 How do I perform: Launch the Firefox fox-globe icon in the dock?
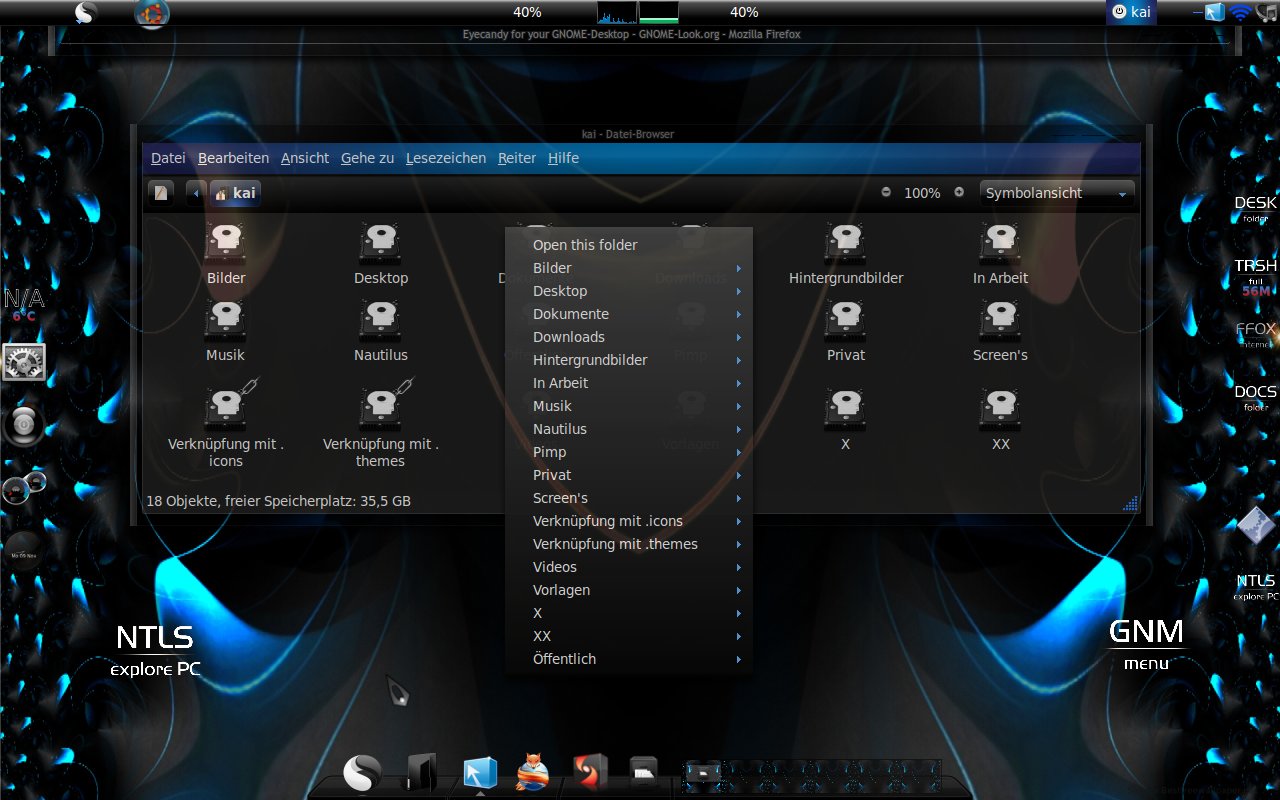tap(533, 772)
